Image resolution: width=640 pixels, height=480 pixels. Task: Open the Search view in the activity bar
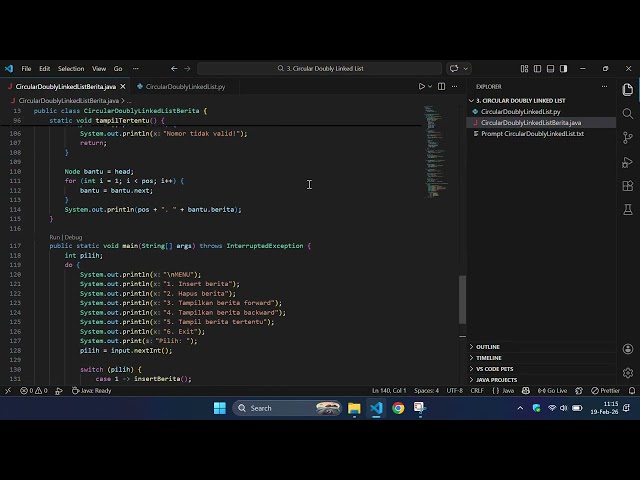(x=628, y=113)
